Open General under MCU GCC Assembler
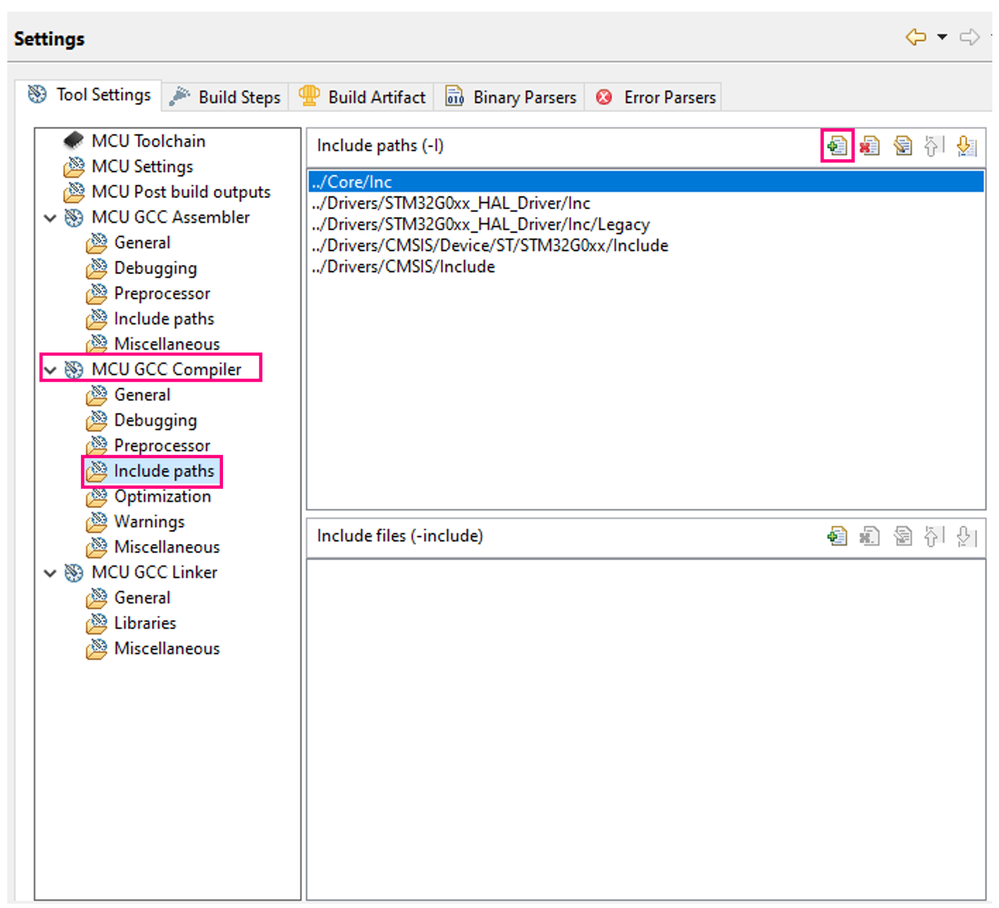999x908 pixels. (128, 243)
